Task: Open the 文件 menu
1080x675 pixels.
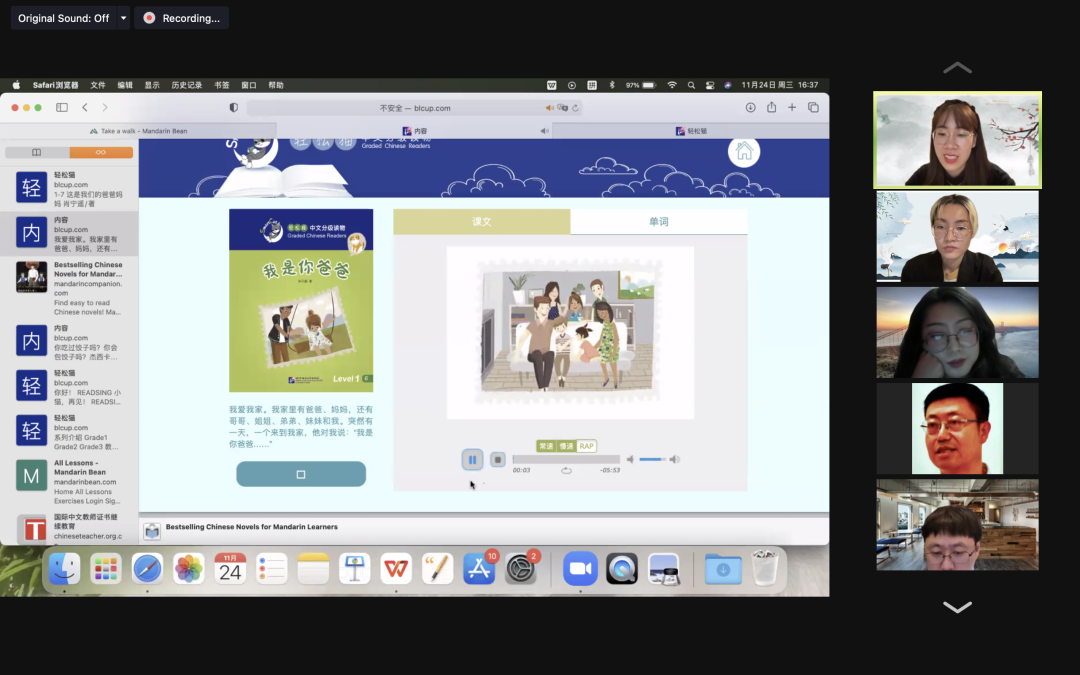Action: pyautogui.click(x=98, y=85)
